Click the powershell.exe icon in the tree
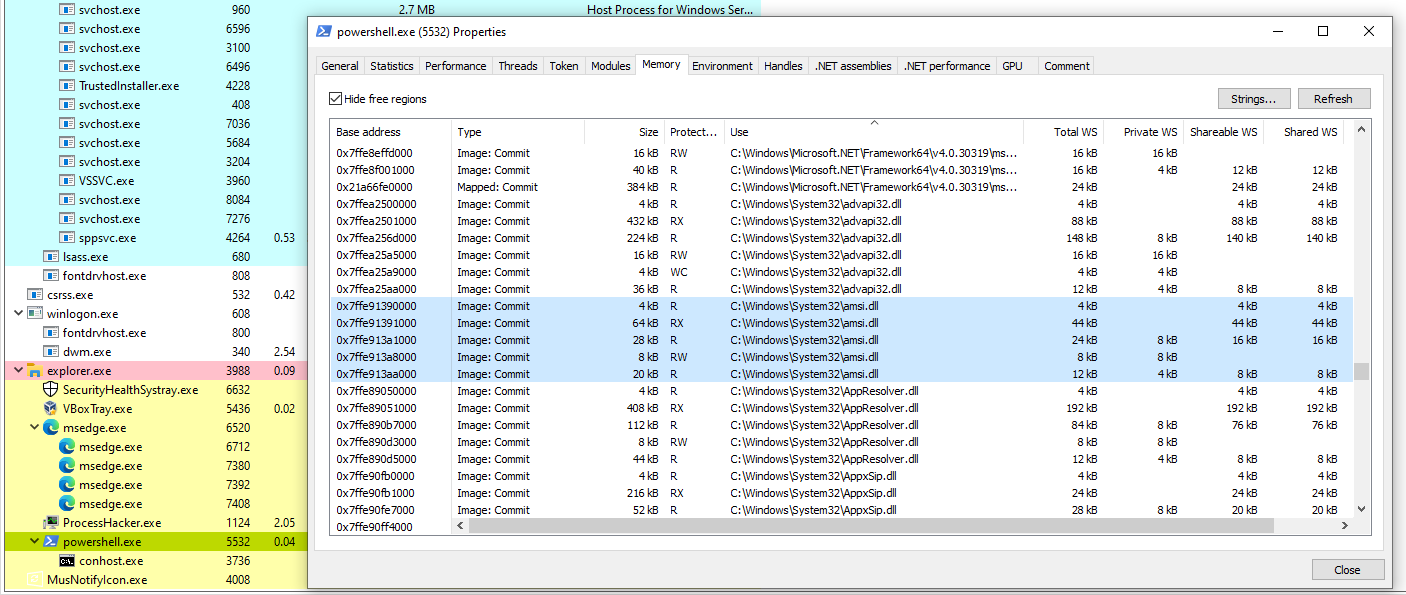Image resolution: width=1406 pixels, height=595 pixels. pyautogui.click(x=50, y=541)
